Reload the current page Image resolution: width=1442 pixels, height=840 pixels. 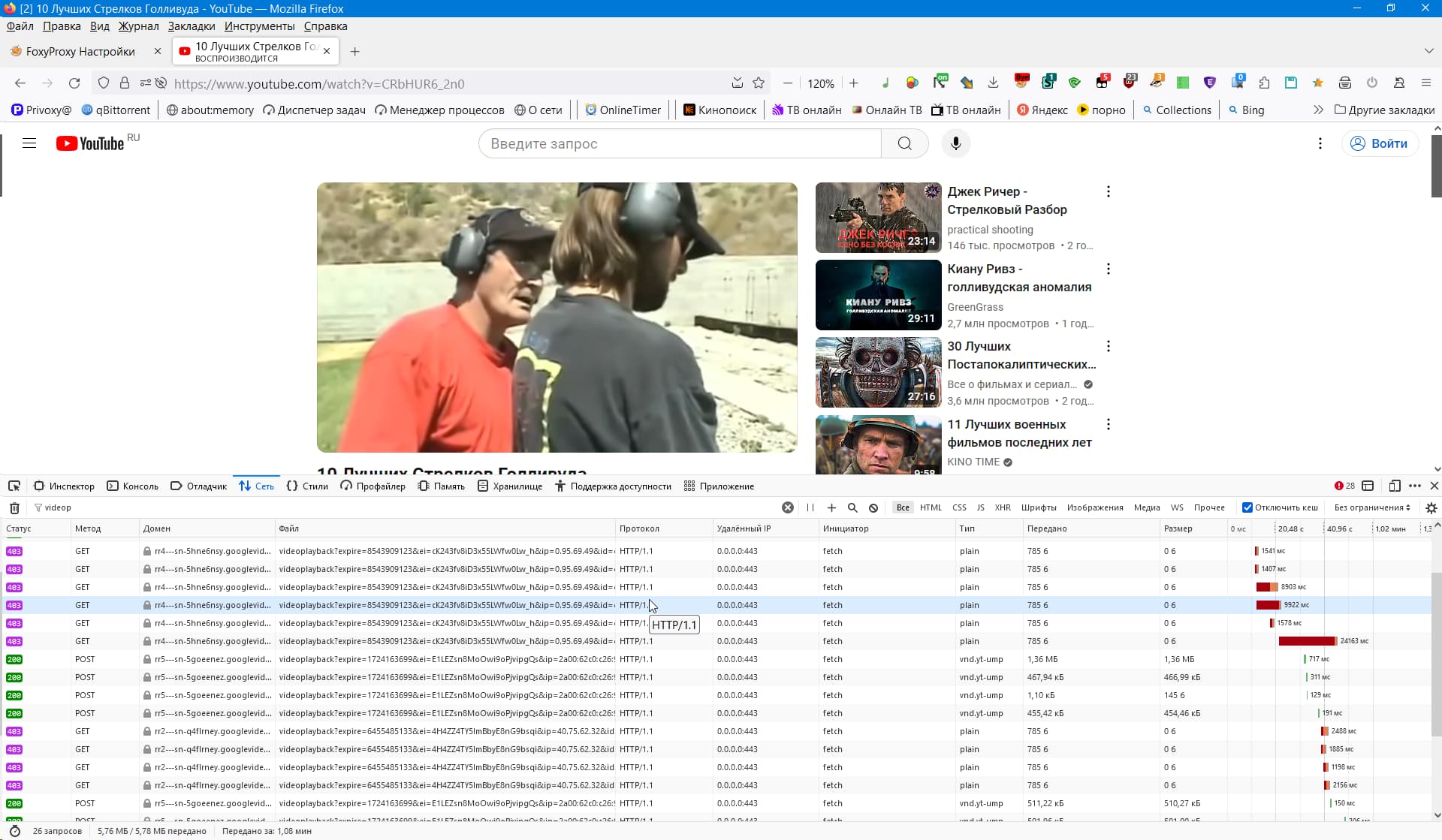[x=74, y=83]
